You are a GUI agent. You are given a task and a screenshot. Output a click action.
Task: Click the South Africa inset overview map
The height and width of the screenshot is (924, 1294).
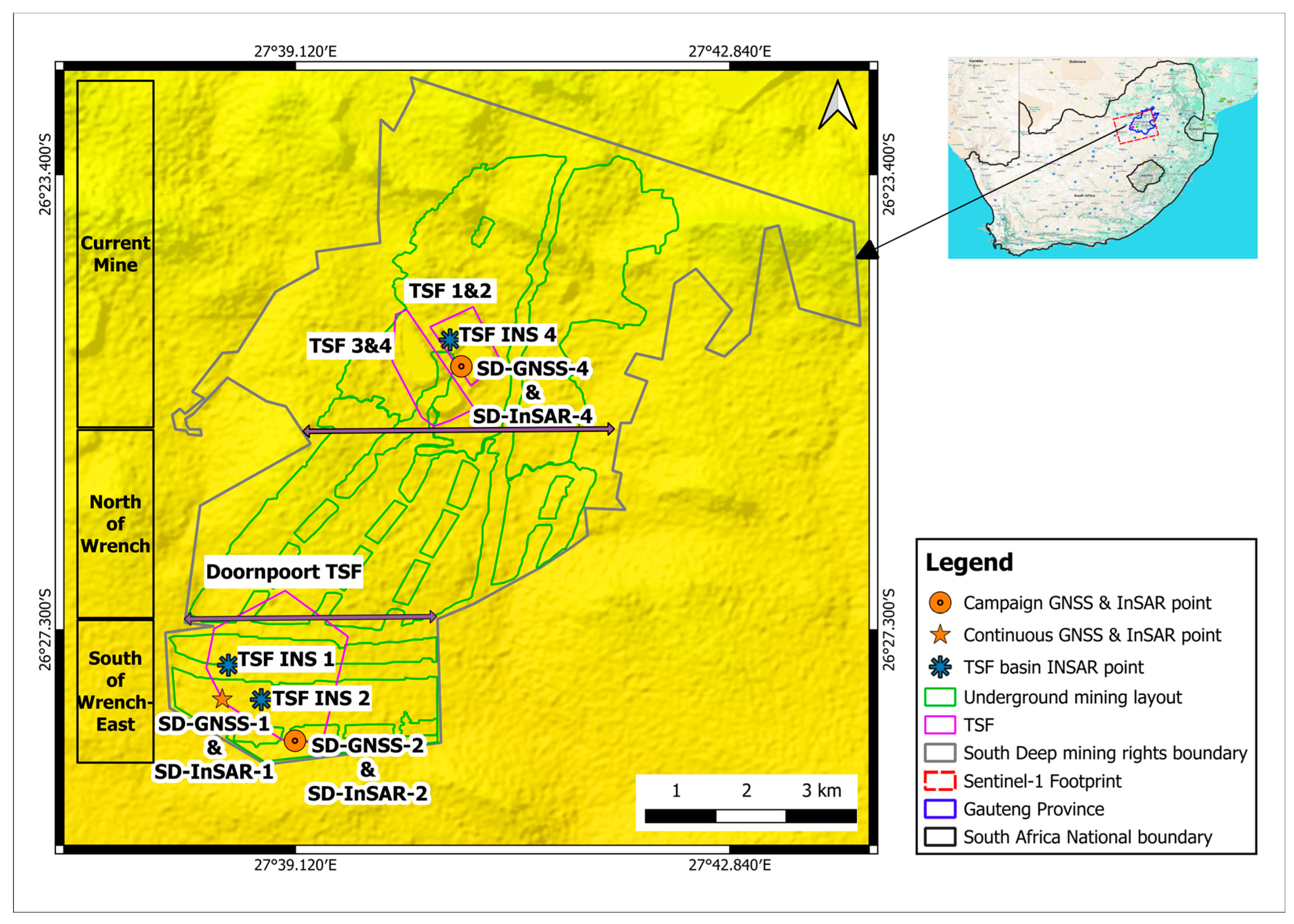click(1103, 157)
